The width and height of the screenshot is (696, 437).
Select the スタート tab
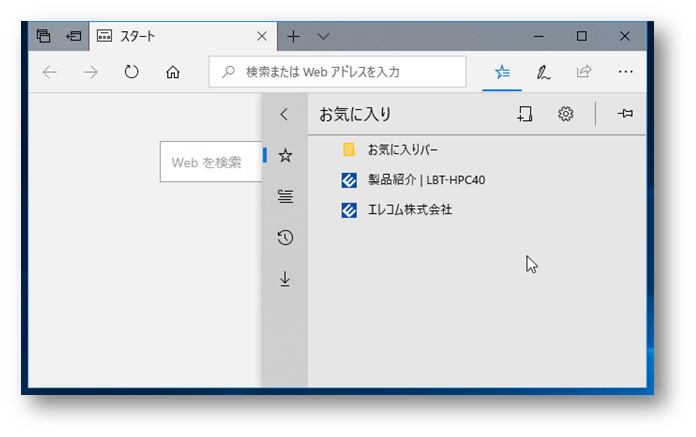click(183, 36)
